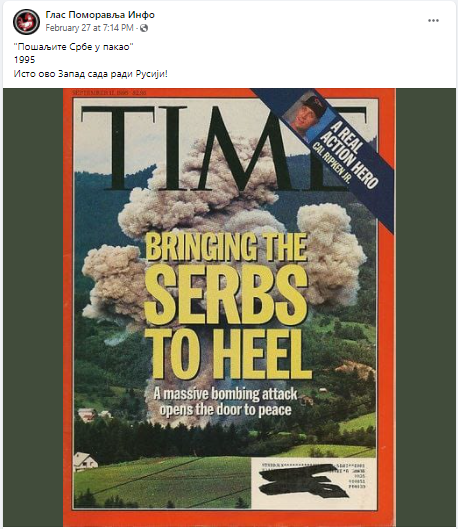Click the three-dot post options menu
The height and width of the screenshot is (529, 458).
click(x=433, y=21)
